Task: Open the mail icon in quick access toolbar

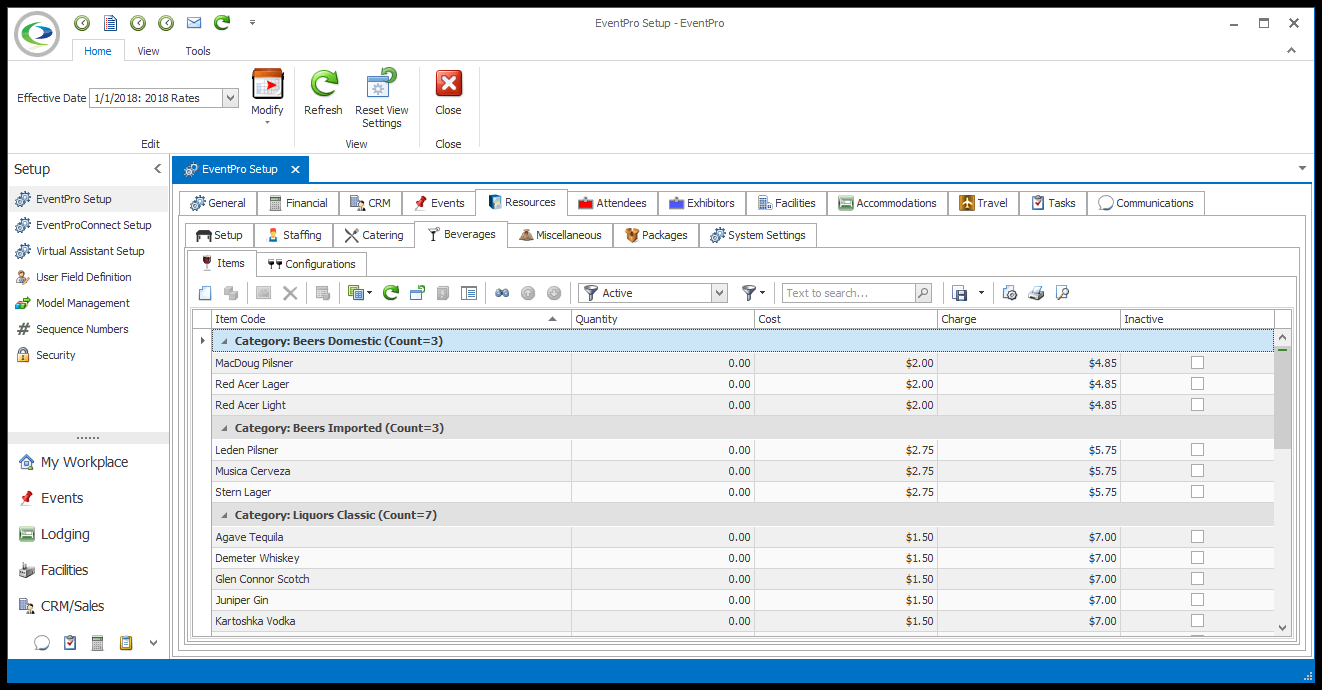Action: (194, 22)
